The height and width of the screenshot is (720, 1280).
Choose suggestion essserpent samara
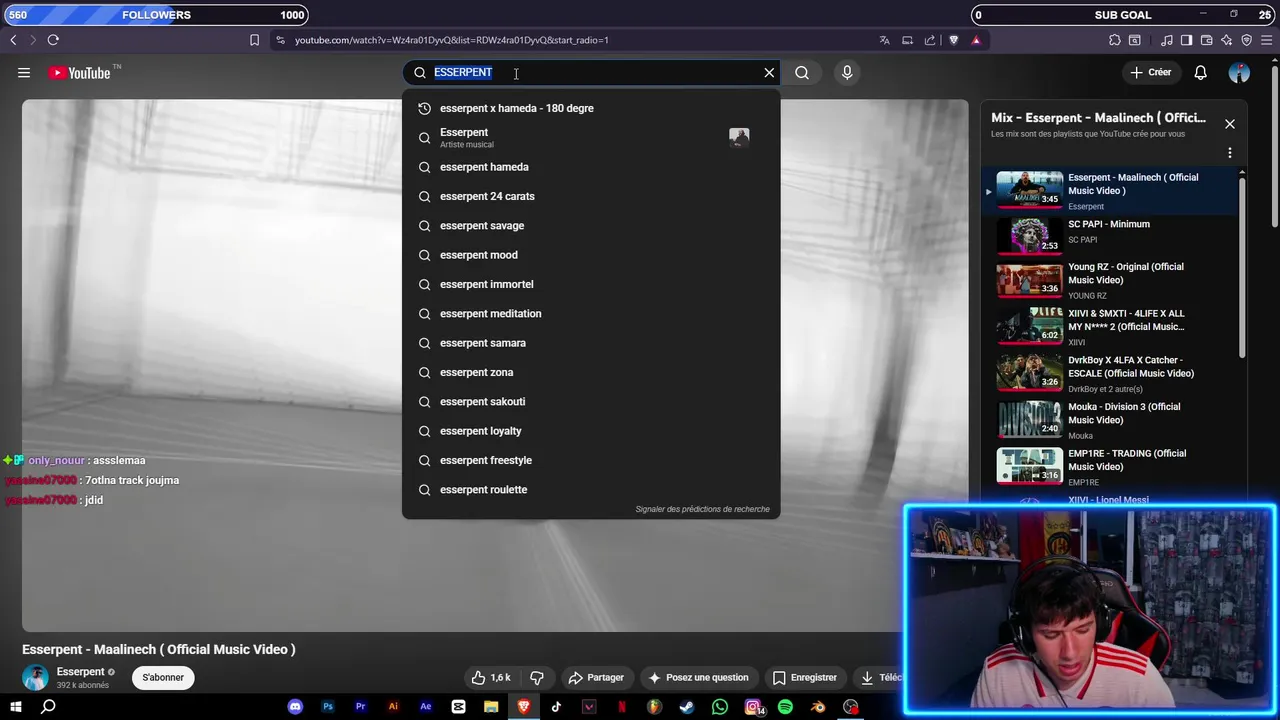pos(591,343)
